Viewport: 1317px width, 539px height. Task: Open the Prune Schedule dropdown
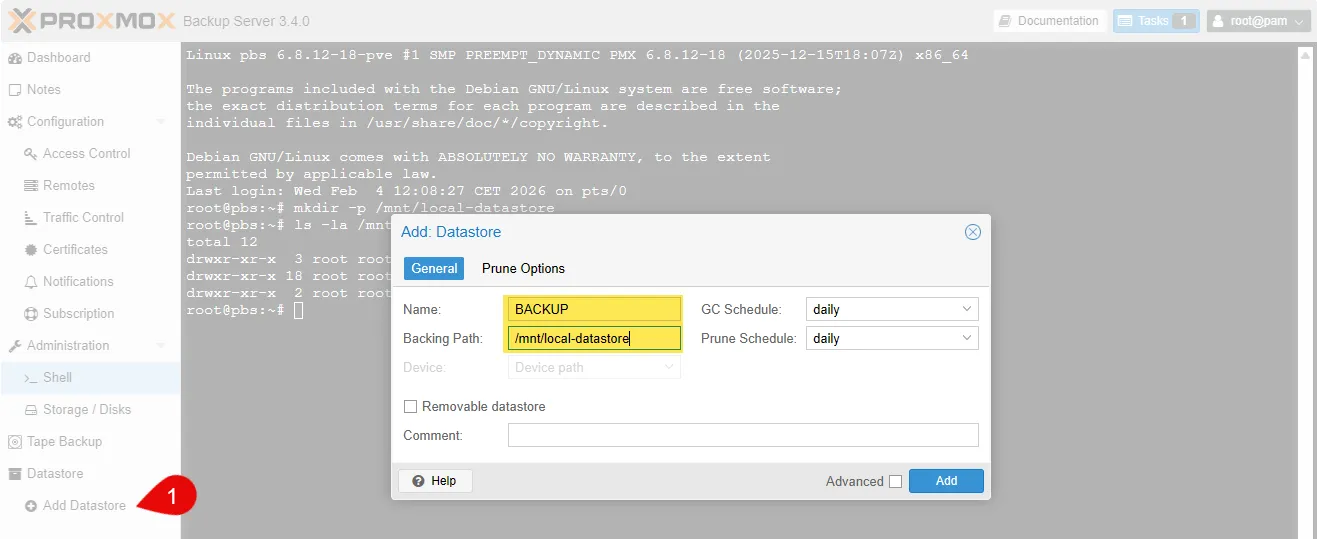[x=966, y=339]
